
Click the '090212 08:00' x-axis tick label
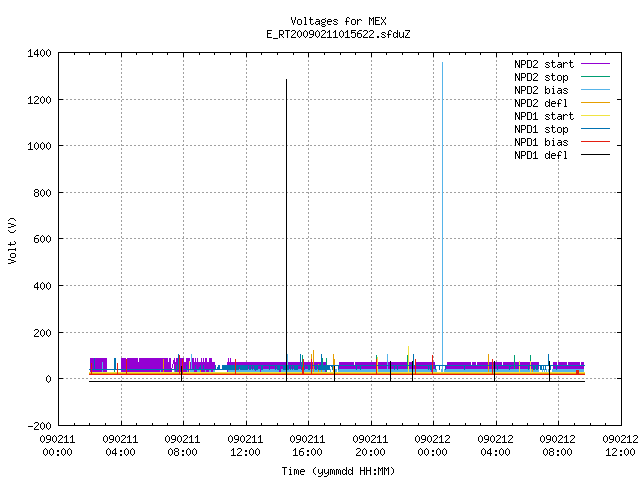pos(557,446)
